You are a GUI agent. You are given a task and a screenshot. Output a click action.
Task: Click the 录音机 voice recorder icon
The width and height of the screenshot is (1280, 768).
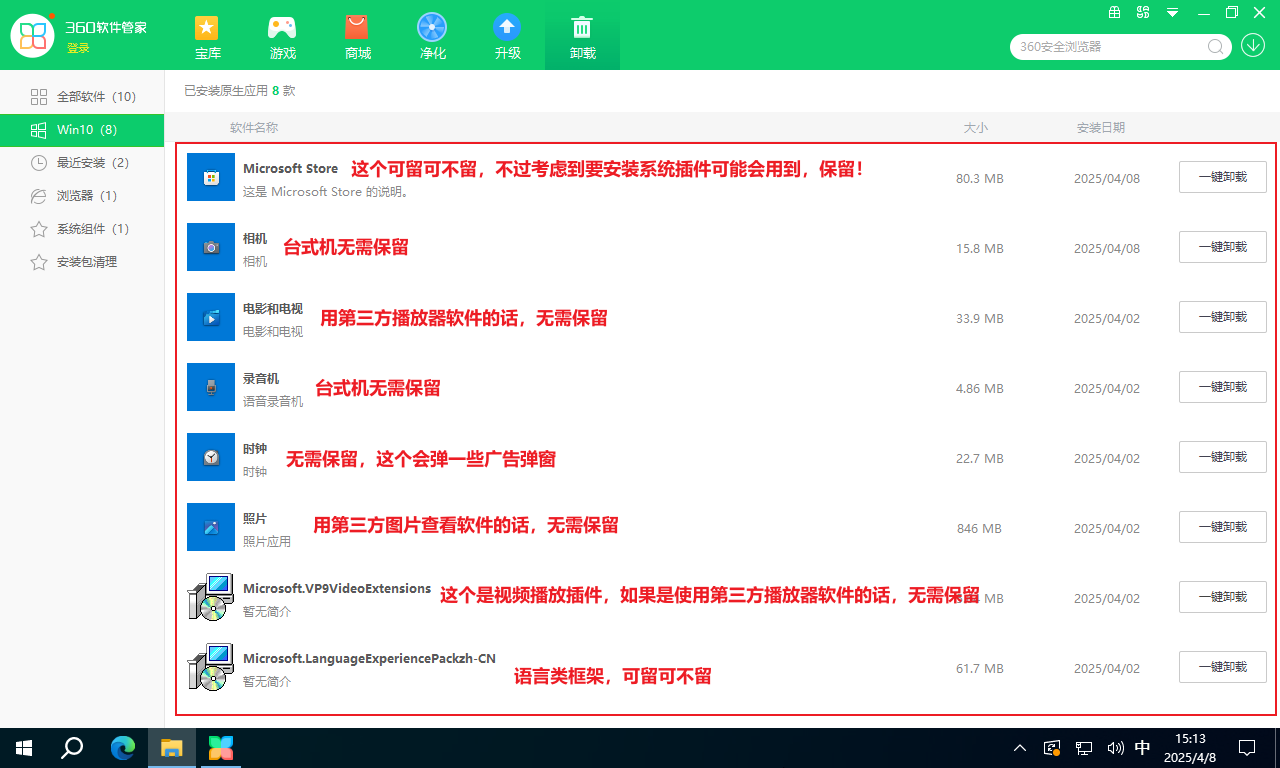[x=211, y=387]
